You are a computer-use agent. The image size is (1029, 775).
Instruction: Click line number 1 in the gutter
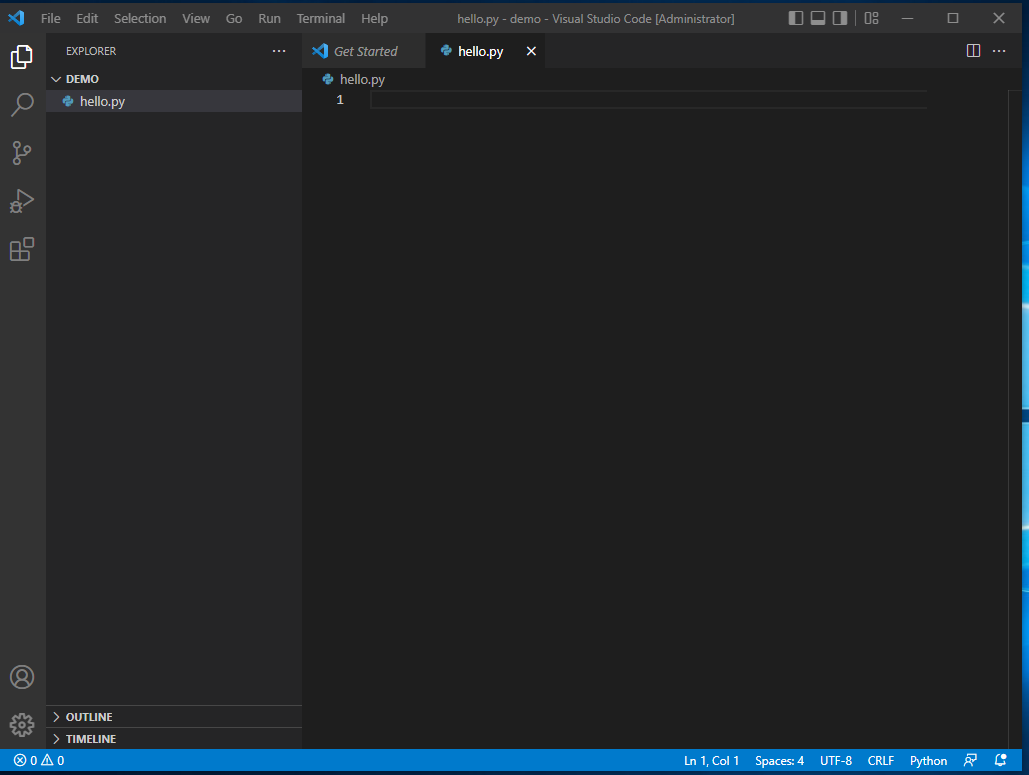pos(340,100)
